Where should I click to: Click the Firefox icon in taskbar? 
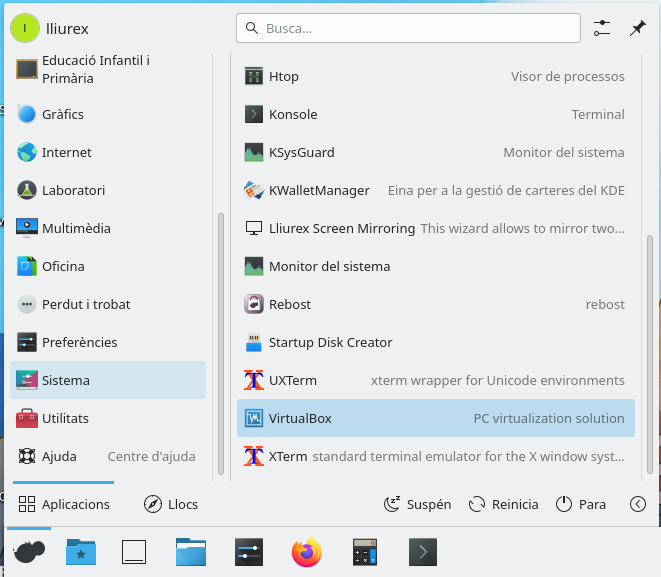307,551
